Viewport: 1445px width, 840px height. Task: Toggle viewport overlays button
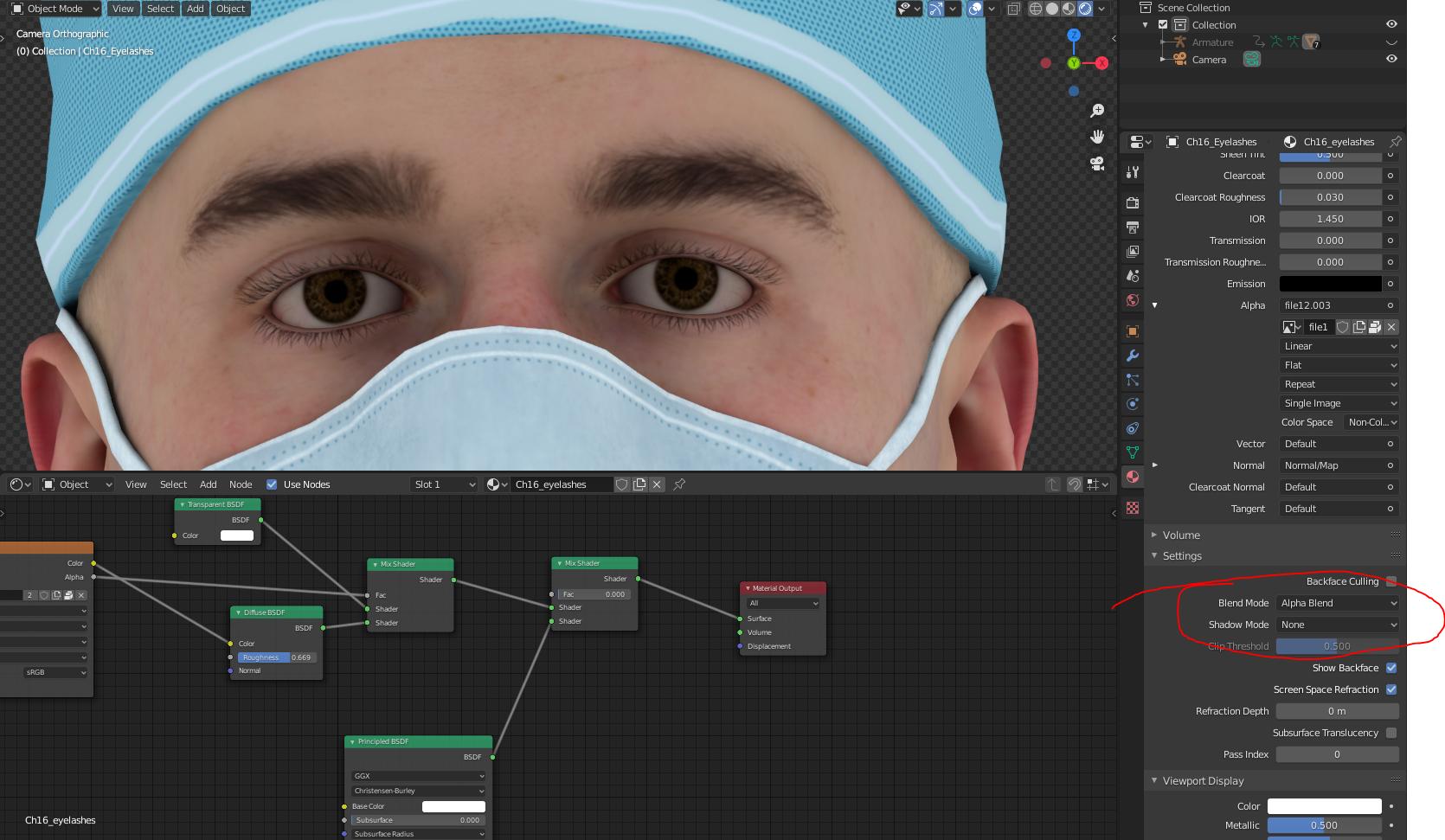click(x=975, y=9)
